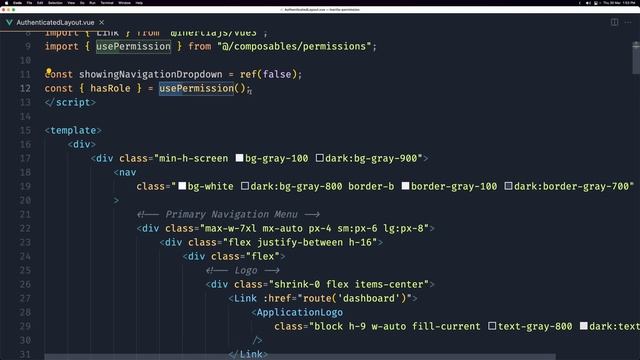Open the Help menu
The width and height of the screenshot is (640, 360).
pos(139,3)
